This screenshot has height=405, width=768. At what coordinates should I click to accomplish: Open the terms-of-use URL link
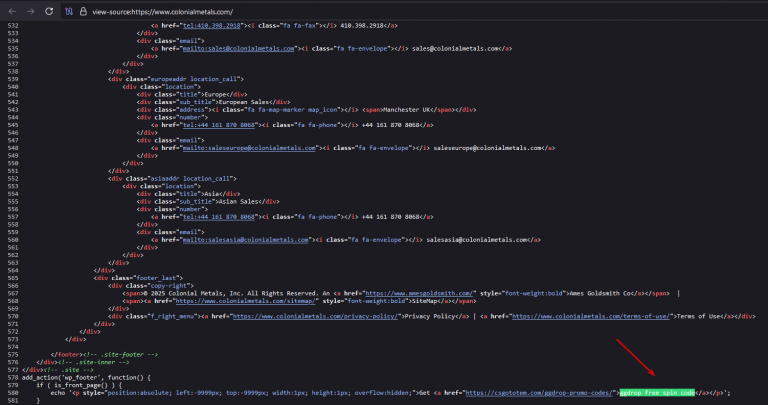point(591,316)
